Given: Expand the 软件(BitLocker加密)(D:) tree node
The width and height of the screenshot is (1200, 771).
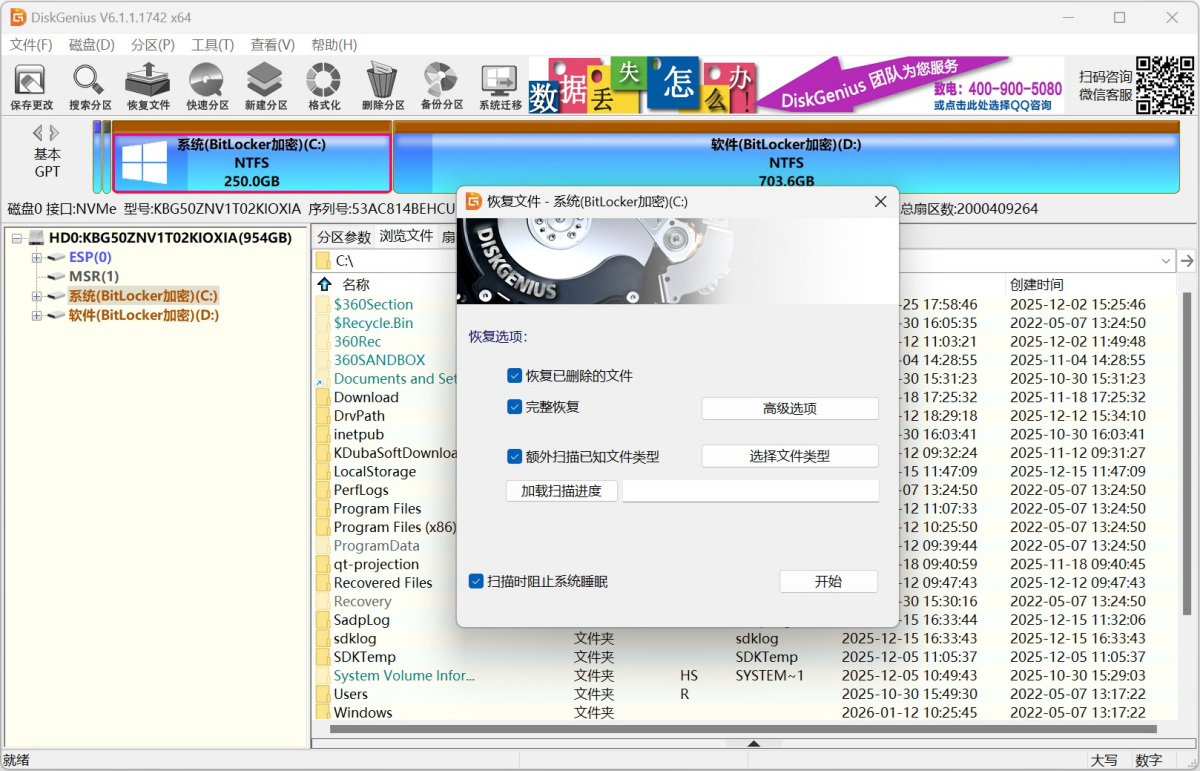Looking at the screenshot, I should [x=37, y=315].
